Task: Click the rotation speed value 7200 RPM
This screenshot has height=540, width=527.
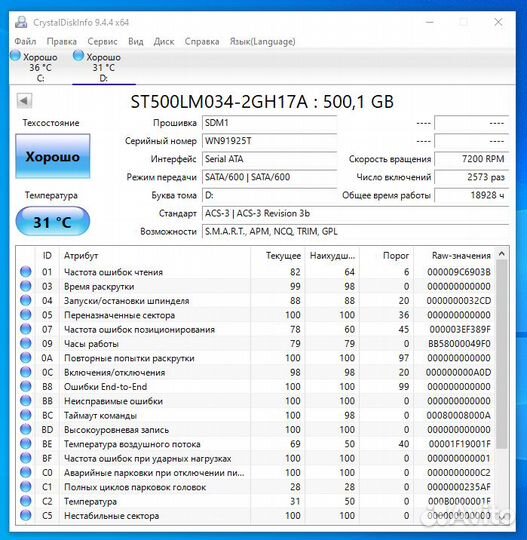Action: coord(472,159)
